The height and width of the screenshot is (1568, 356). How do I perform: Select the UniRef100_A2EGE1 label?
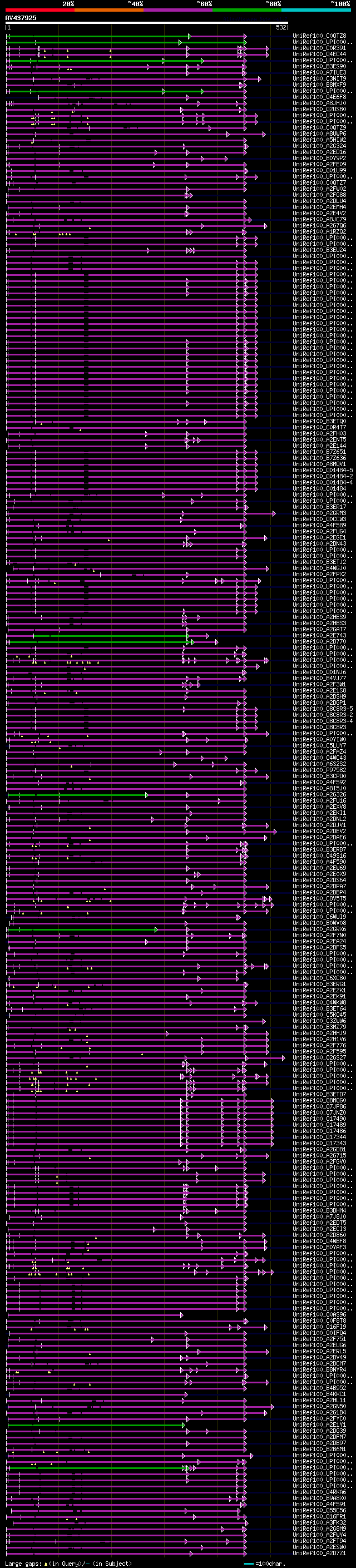pos(319,537)
